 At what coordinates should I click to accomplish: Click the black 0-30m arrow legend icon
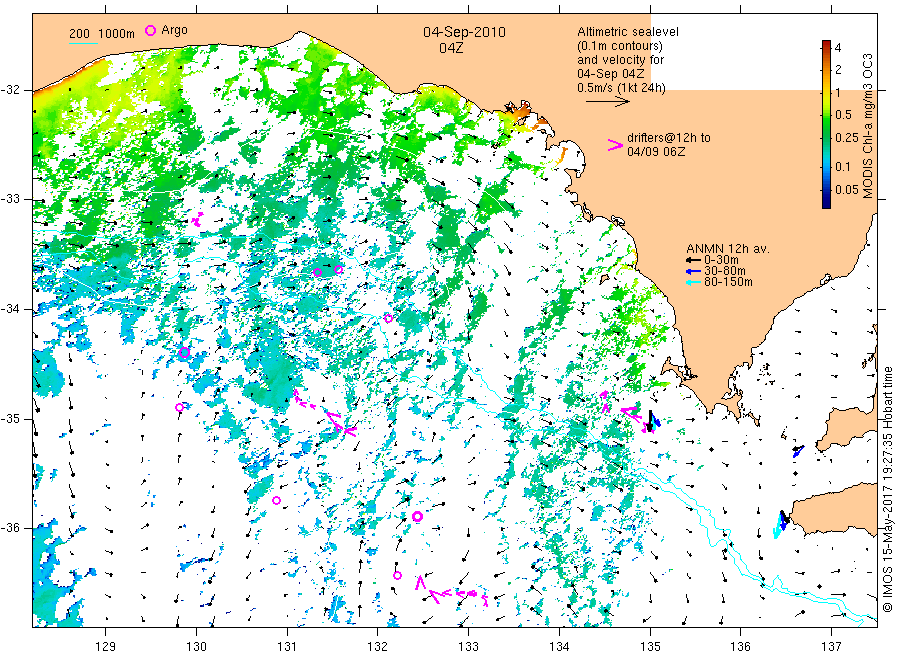[x=693, y=261]
